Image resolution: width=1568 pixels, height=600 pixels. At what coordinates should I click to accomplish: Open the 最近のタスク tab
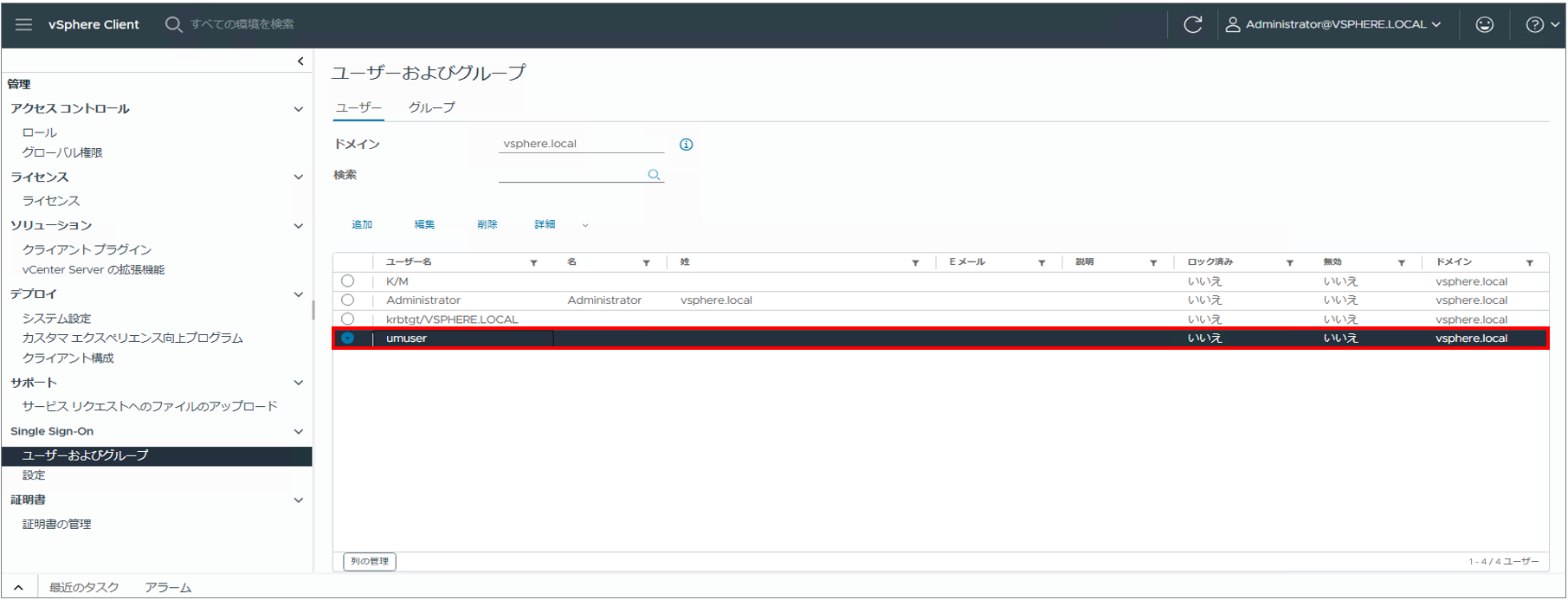pyautogui.click(x=84, y=588)
